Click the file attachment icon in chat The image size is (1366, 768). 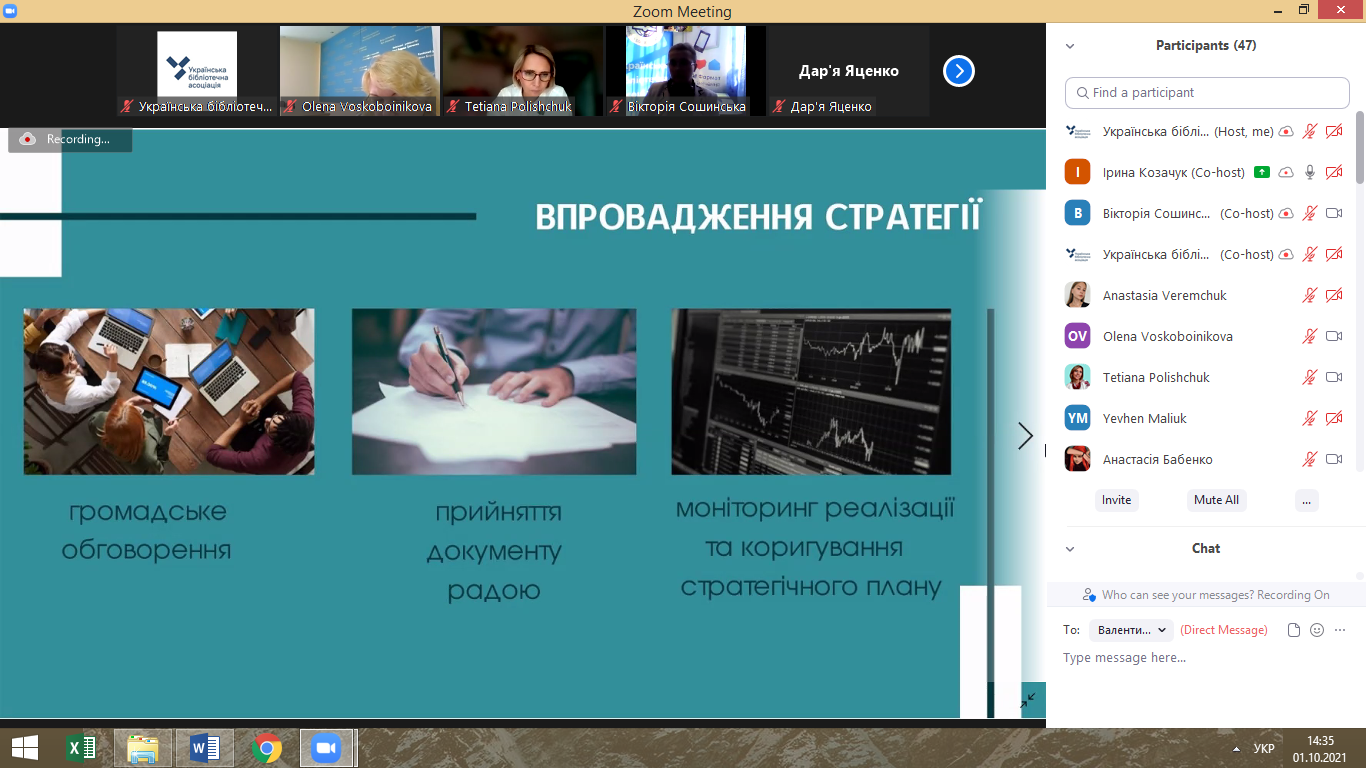[1294, 630]
